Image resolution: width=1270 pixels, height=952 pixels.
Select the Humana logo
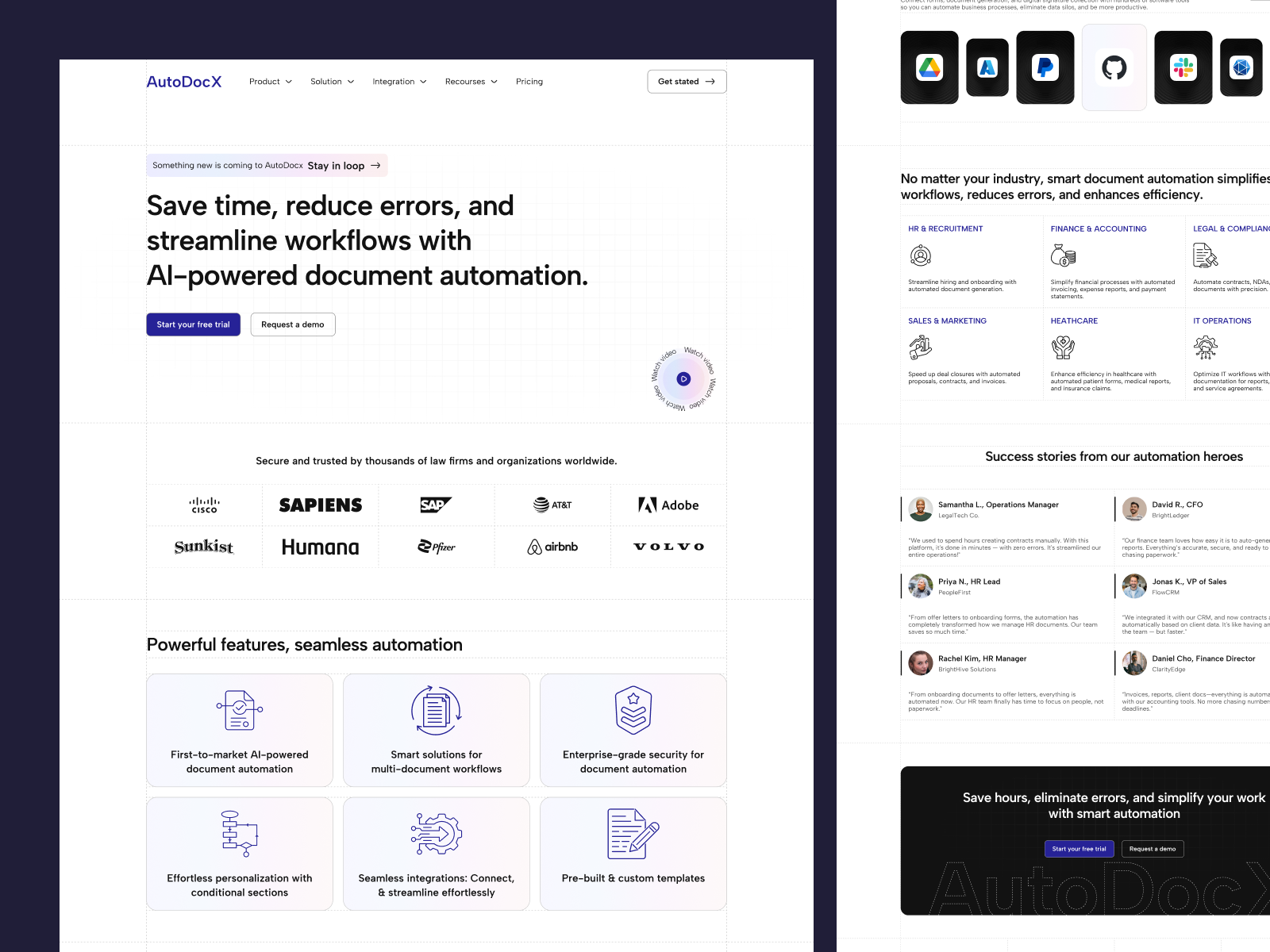coord(321,547)
